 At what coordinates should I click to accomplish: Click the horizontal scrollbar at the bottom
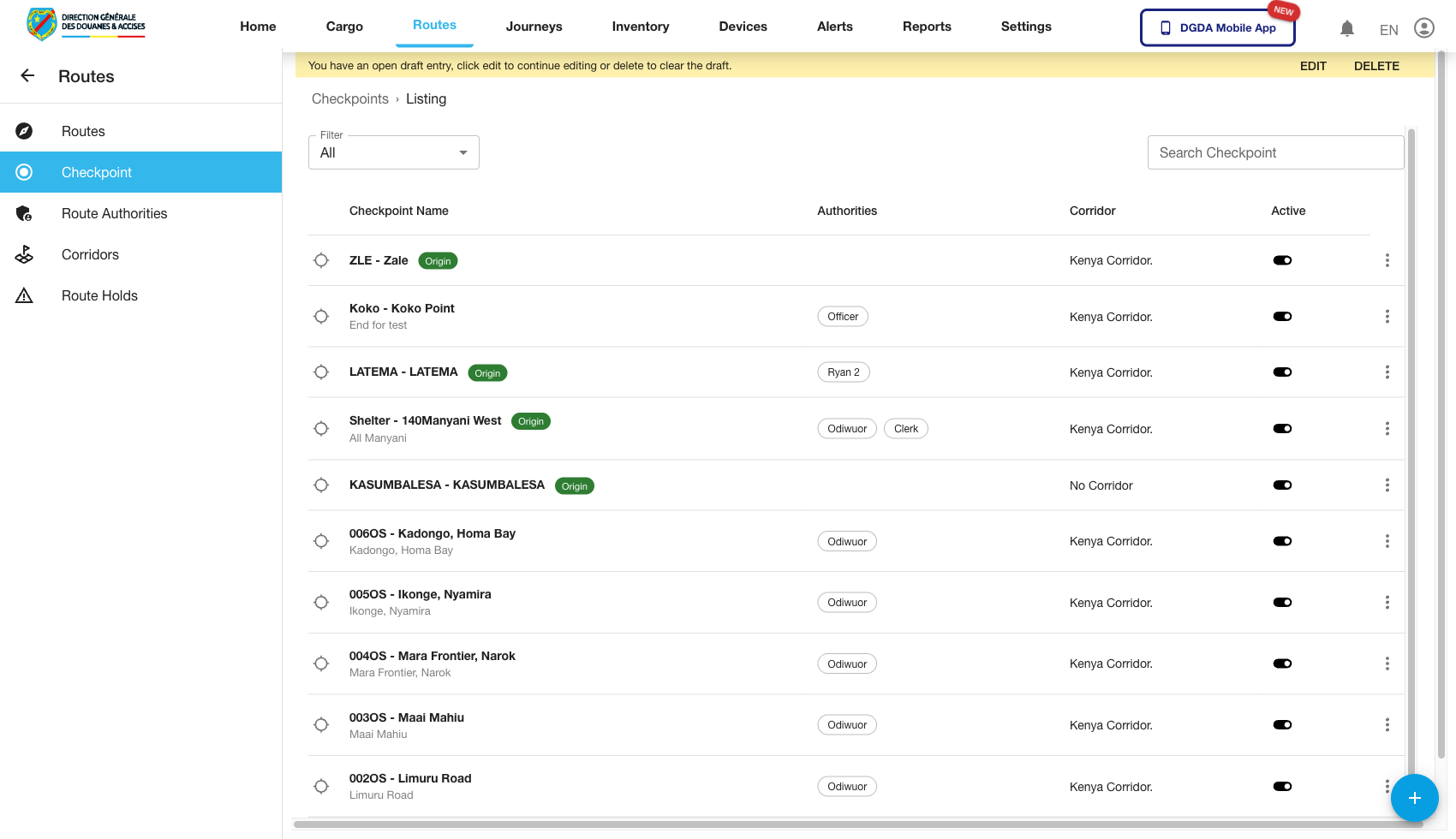point(856,824)
